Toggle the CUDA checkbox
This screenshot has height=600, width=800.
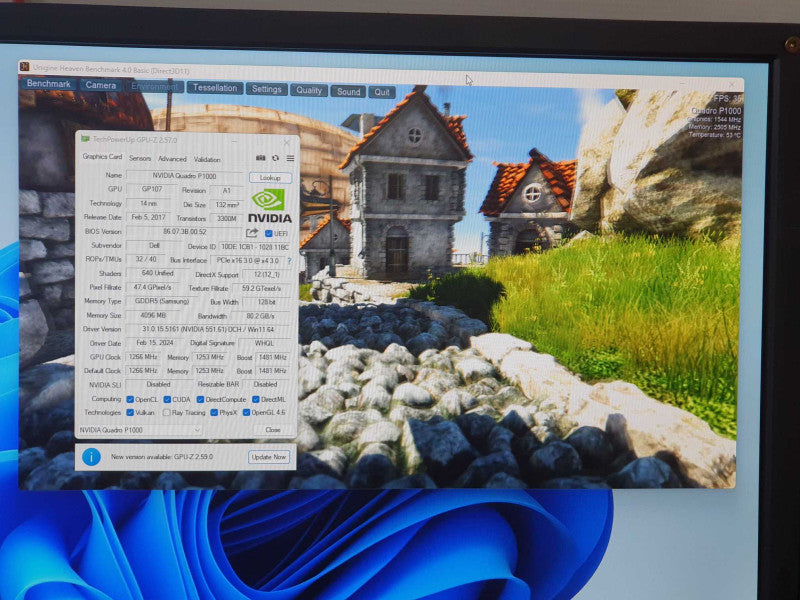pyautogui.click(x=167, y=399)
